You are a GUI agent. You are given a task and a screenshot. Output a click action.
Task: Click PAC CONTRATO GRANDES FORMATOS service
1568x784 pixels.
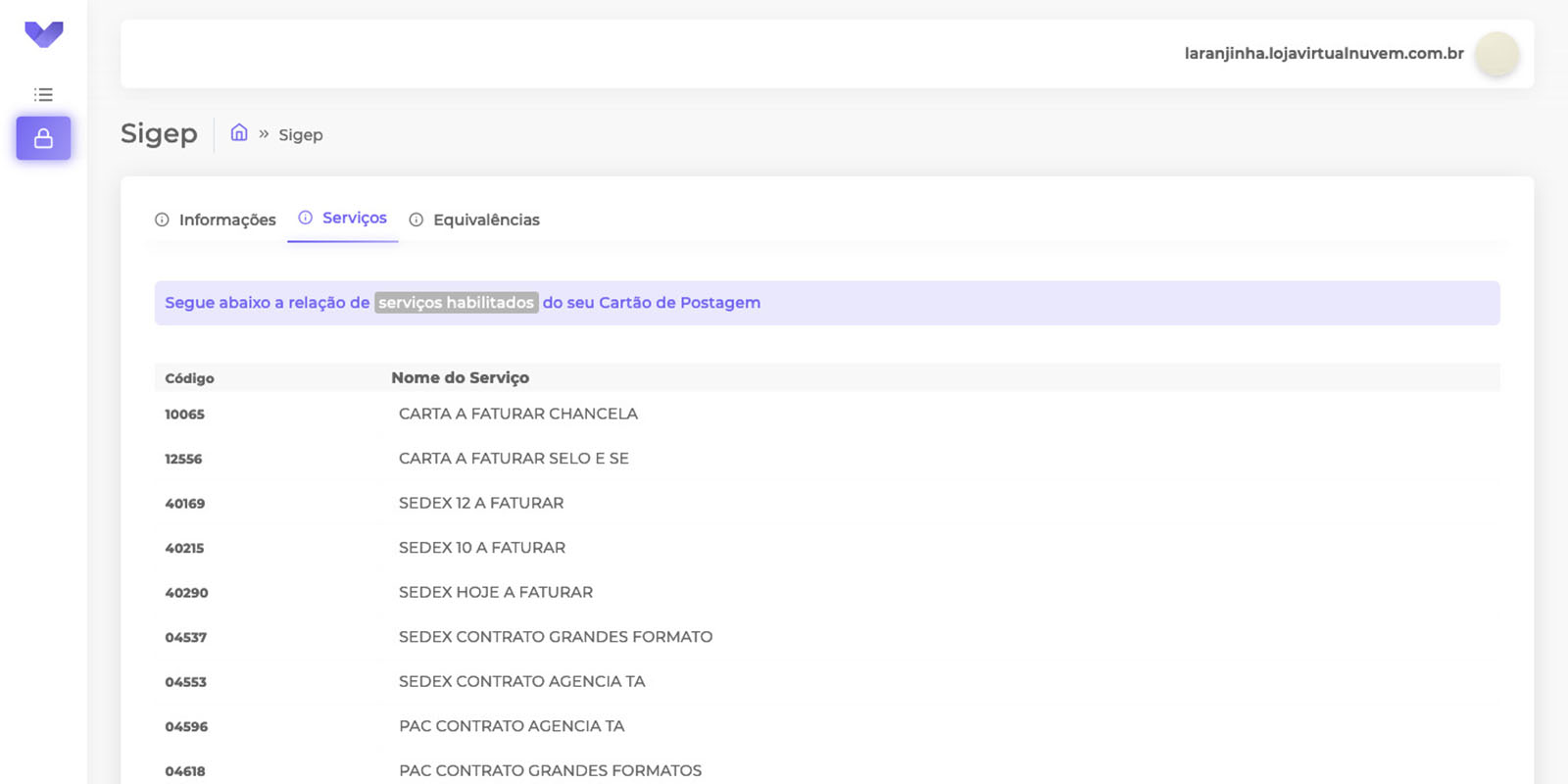pos(551,770)
